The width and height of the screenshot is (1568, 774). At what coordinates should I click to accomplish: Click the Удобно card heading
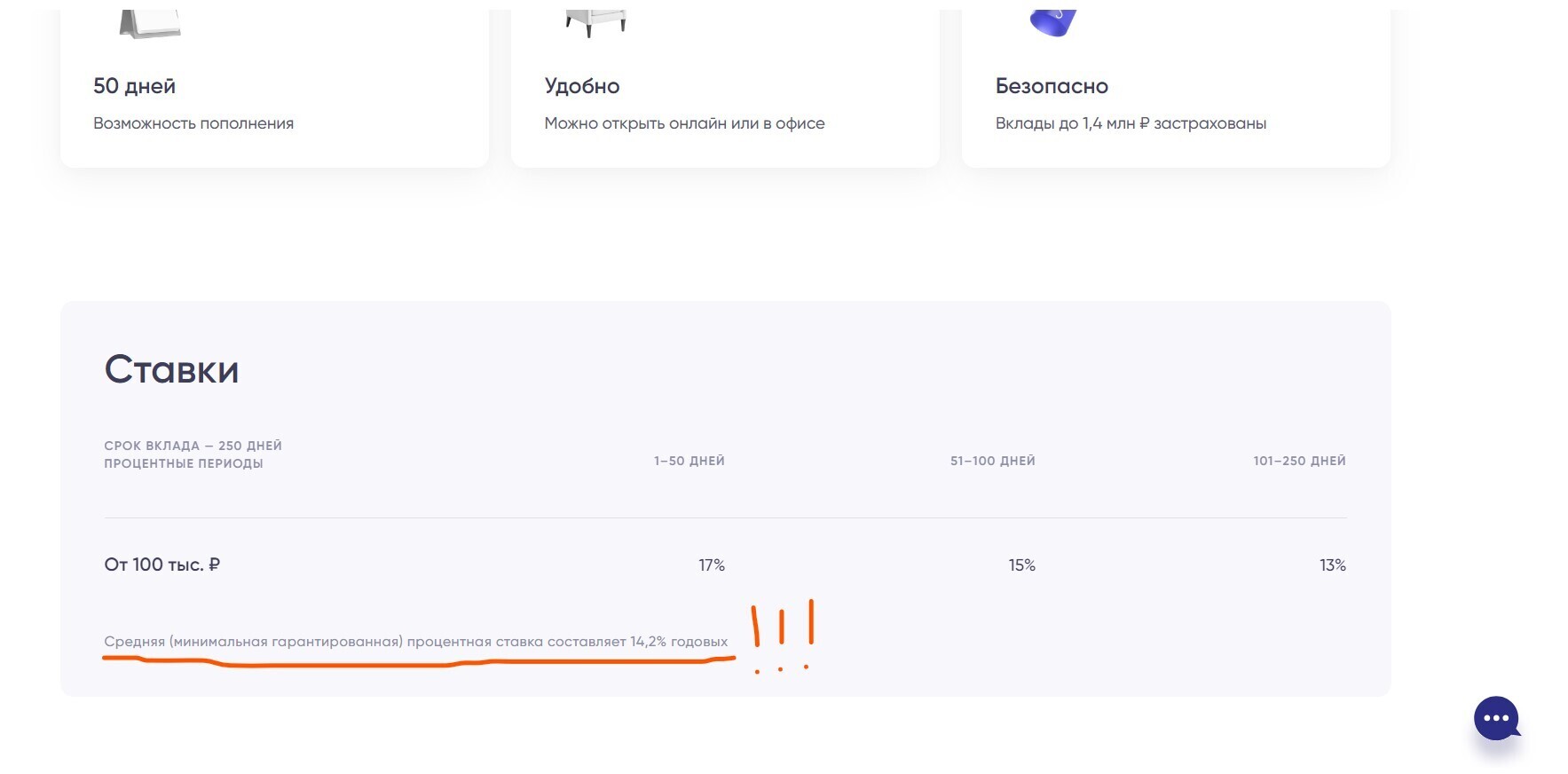pos(582,86)
